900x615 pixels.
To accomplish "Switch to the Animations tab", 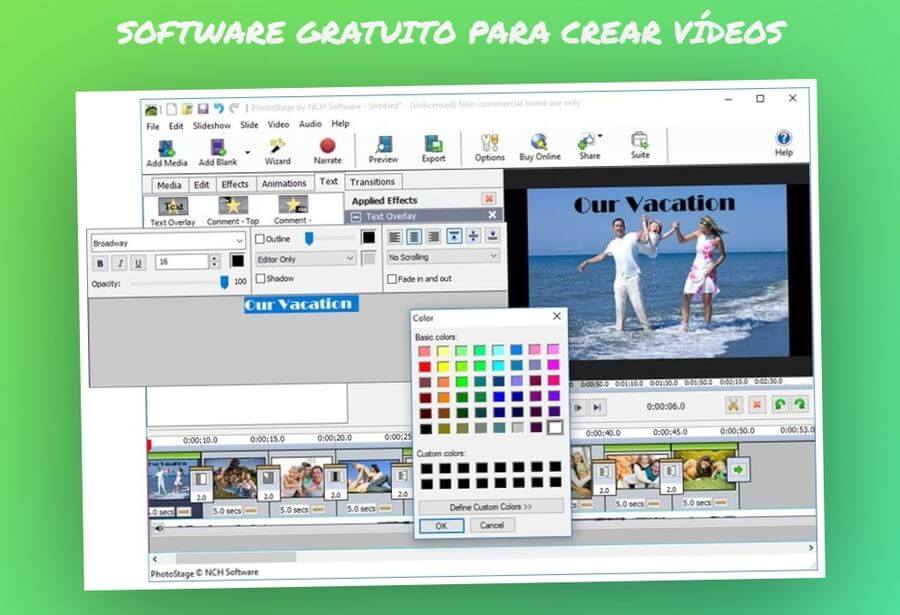I will (x=284, y=184).
